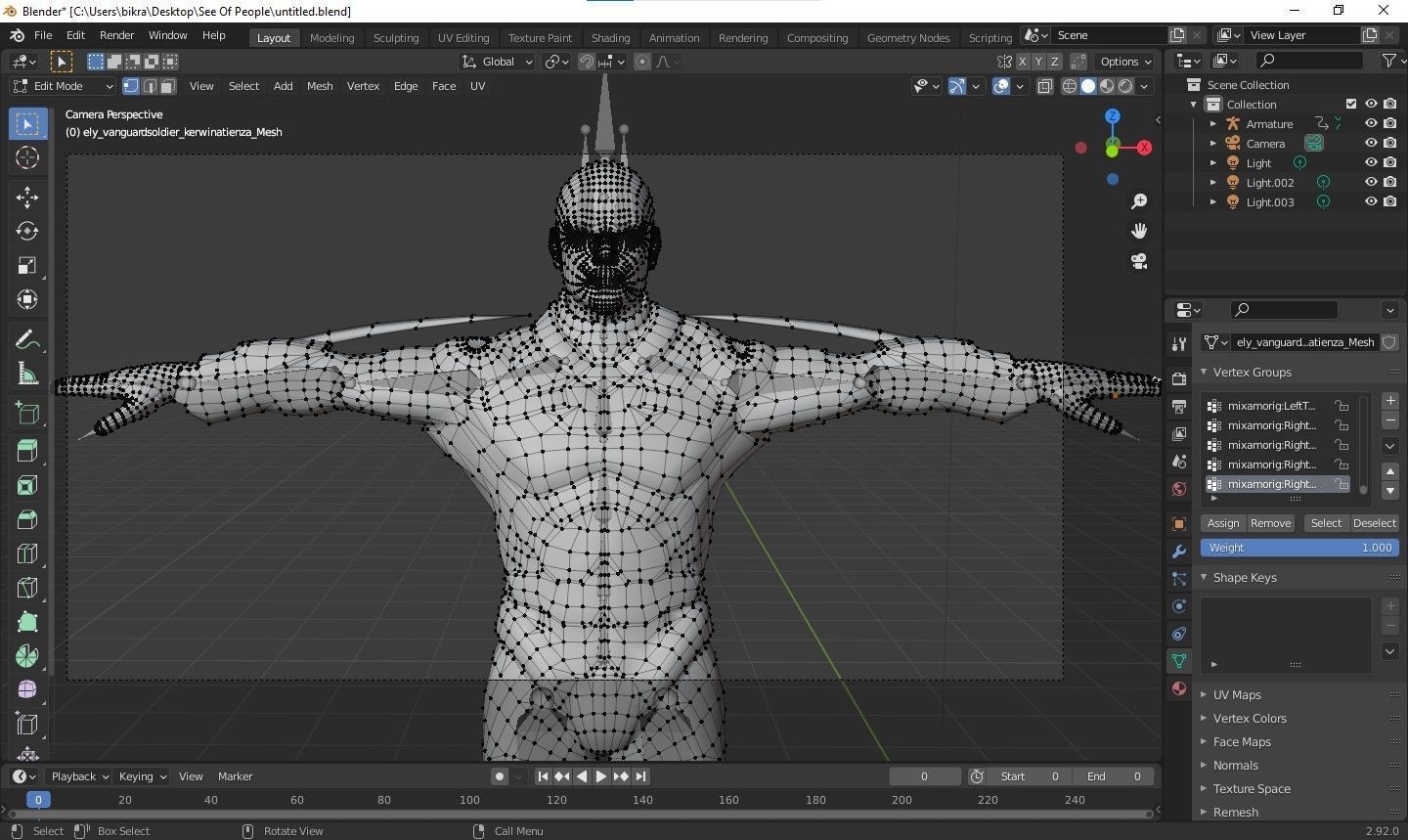Select the Inset Faces tool
Screen dimensions: 1408x840
(27, 486)
